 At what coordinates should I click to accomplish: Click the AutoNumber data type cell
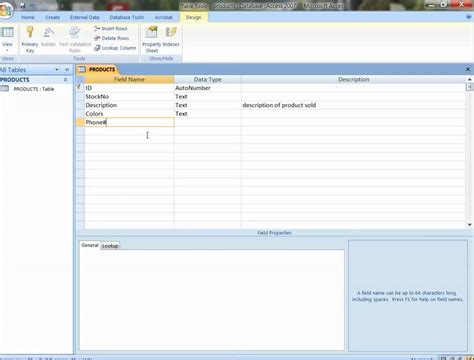(208, 88)
